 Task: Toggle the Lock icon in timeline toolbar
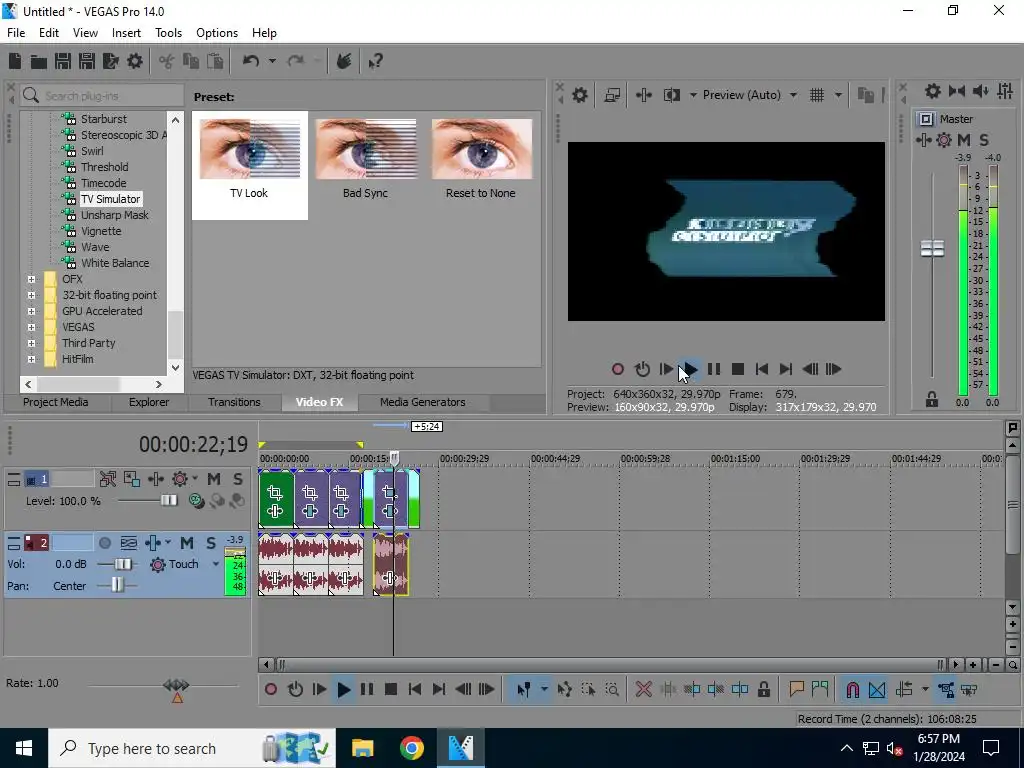764,690
